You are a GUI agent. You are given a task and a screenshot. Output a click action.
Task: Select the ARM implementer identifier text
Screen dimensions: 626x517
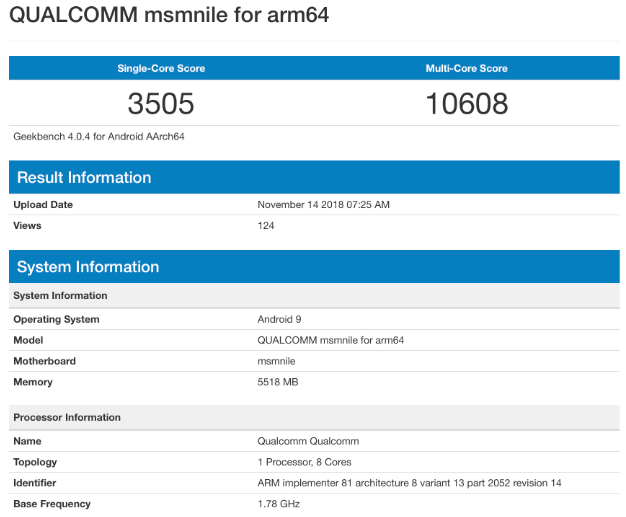point(409,483)
